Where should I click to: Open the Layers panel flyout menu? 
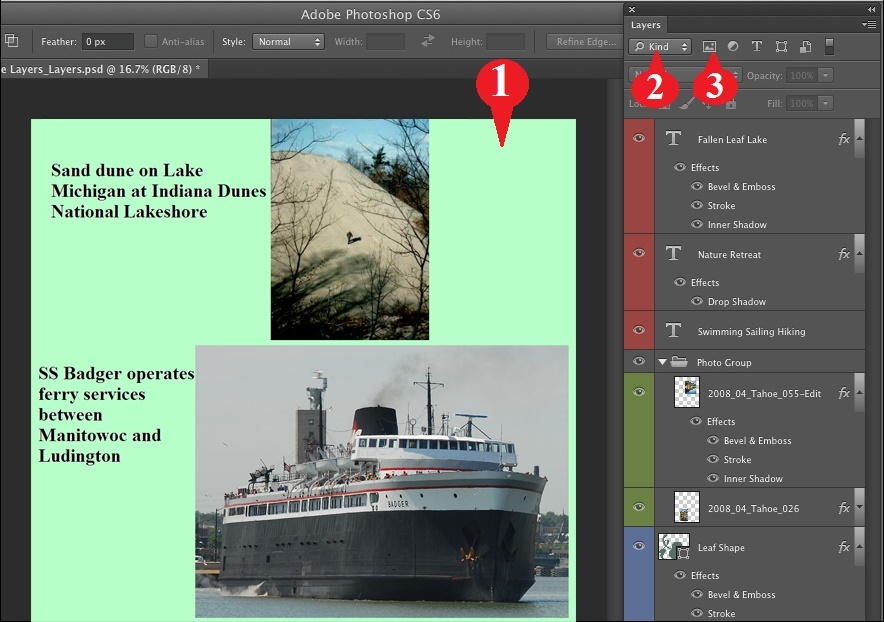pyautogui.click(x=868, y=24)
